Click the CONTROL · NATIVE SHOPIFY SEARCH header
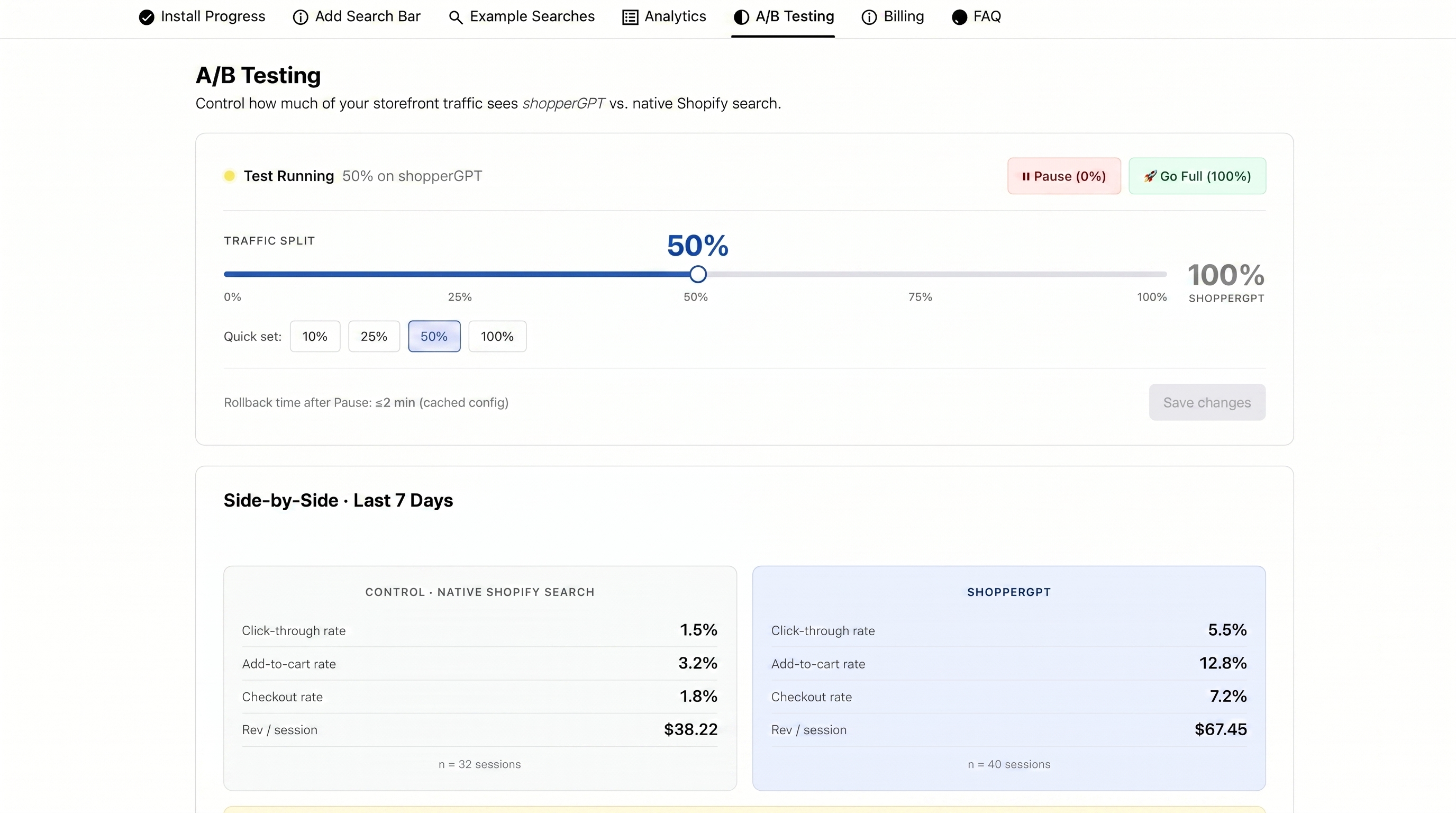Screen dimensions: 1456x813 (x=480, y=592)
